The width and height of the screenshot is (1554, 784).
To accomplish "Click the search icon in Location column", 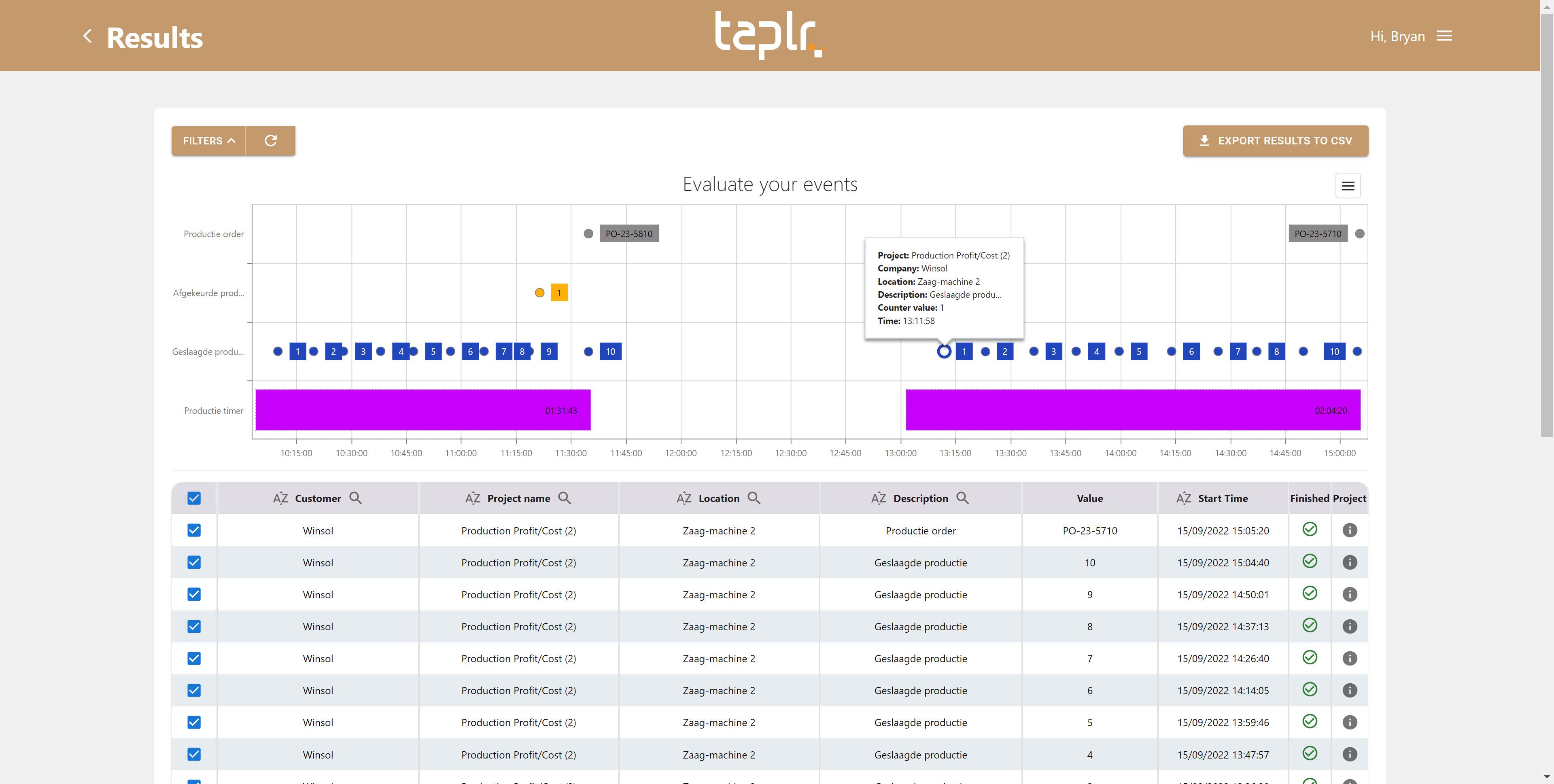I will (x=754, y=498).
